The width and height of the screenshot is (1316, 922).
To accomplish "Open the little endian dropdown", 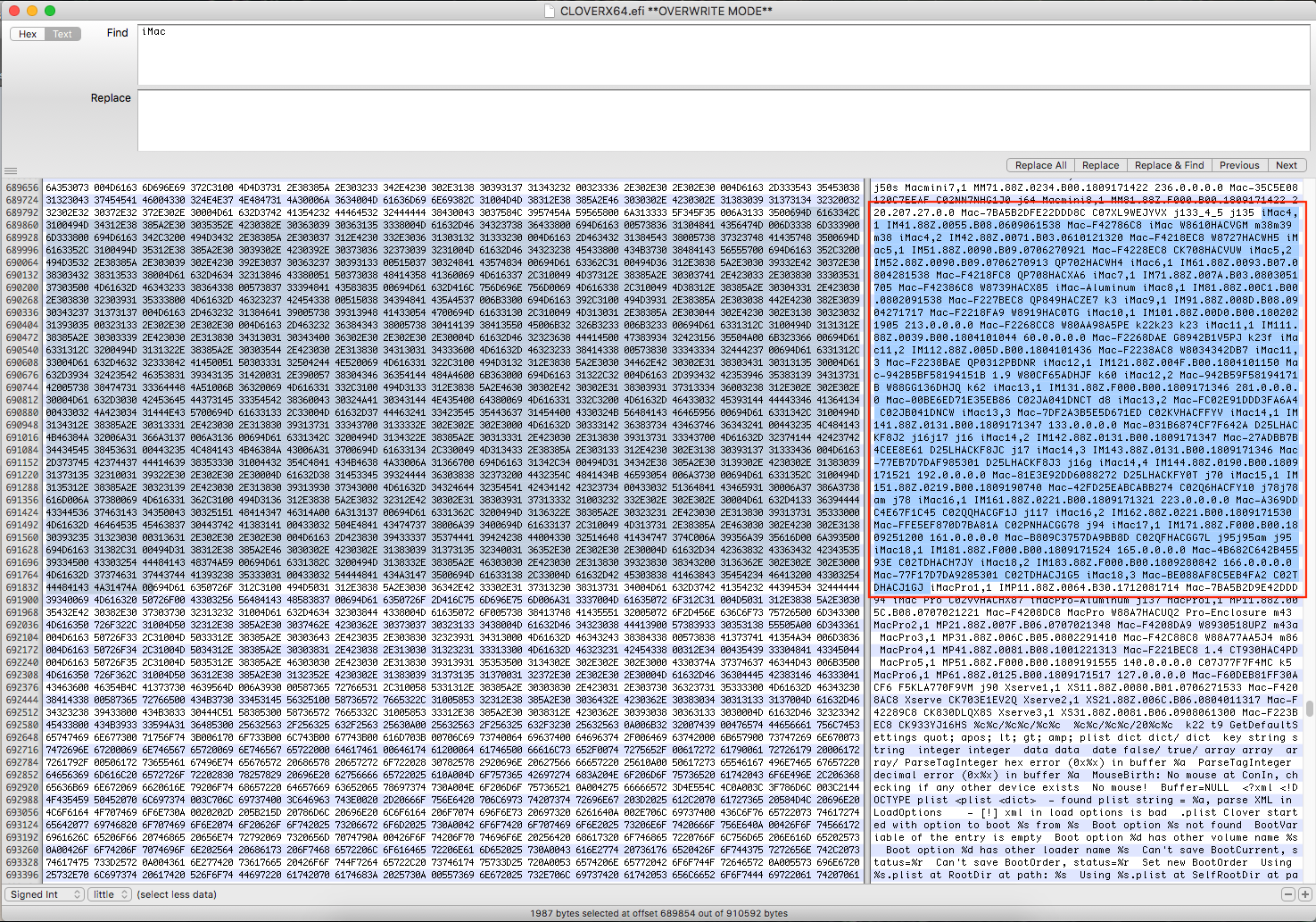I will 110,894.
